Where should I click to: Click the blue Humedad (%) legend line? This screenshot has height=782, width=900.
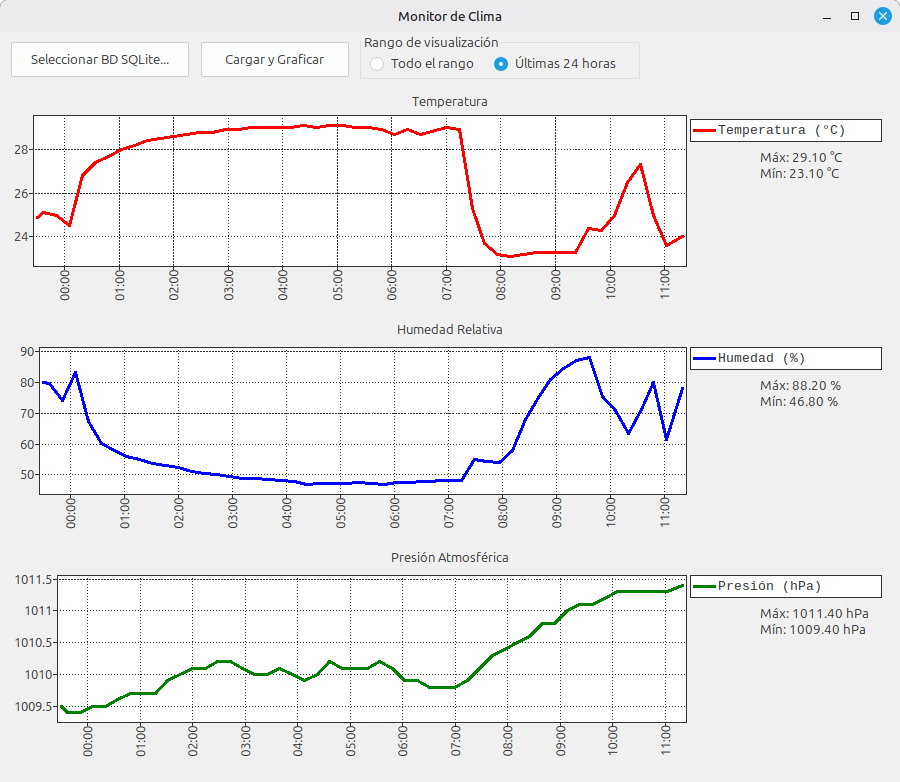click(x=704, y=358)
